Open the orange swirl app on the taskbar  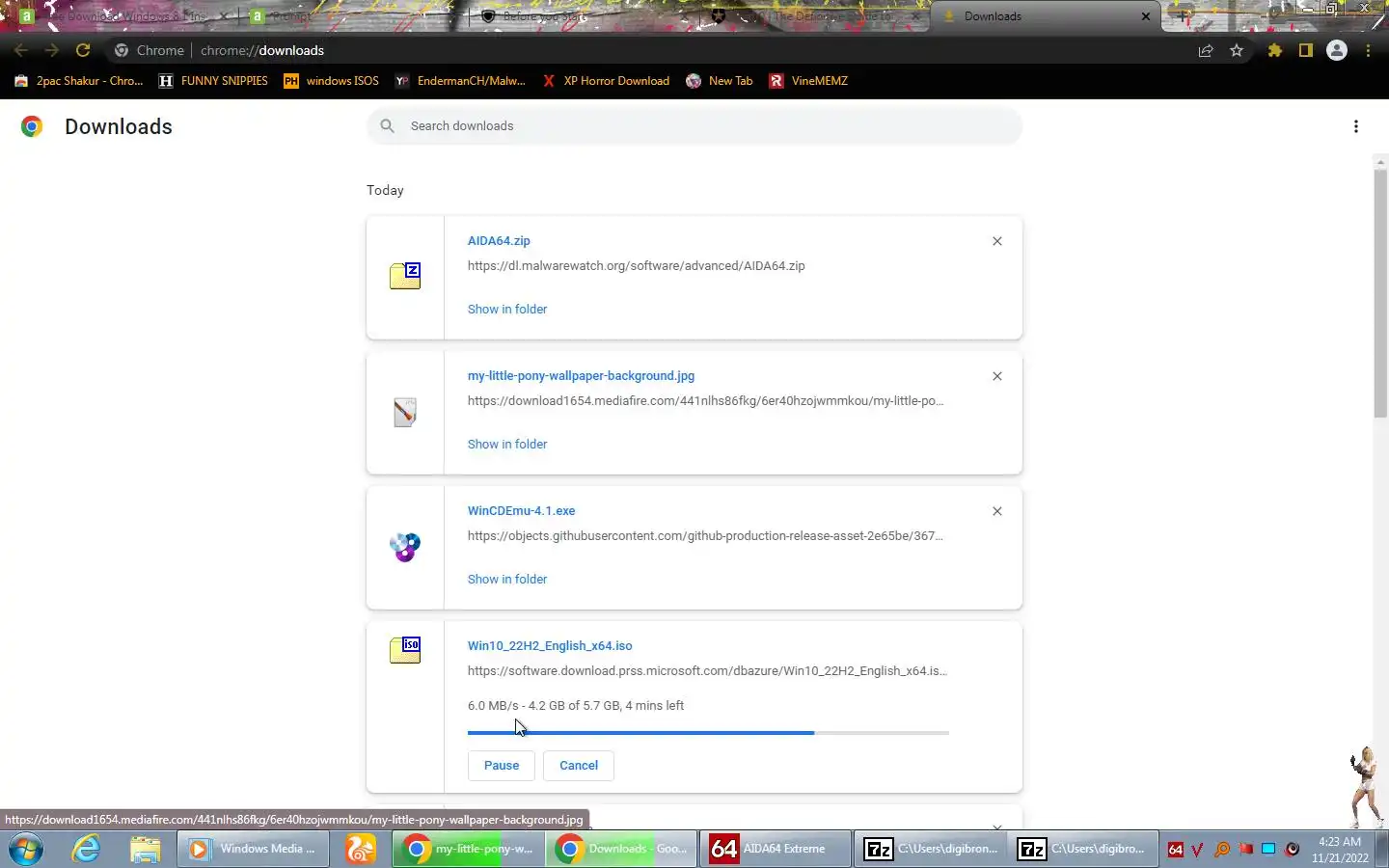point(361,850)
